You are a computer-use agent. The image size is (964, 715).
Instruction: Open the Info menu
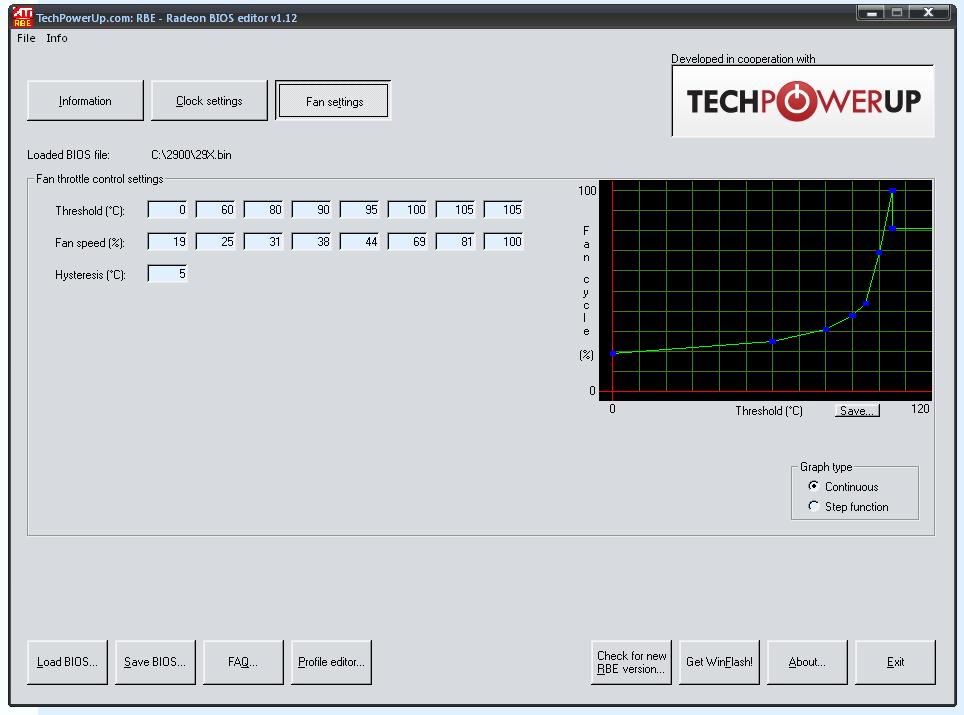[x=57, y=38]
